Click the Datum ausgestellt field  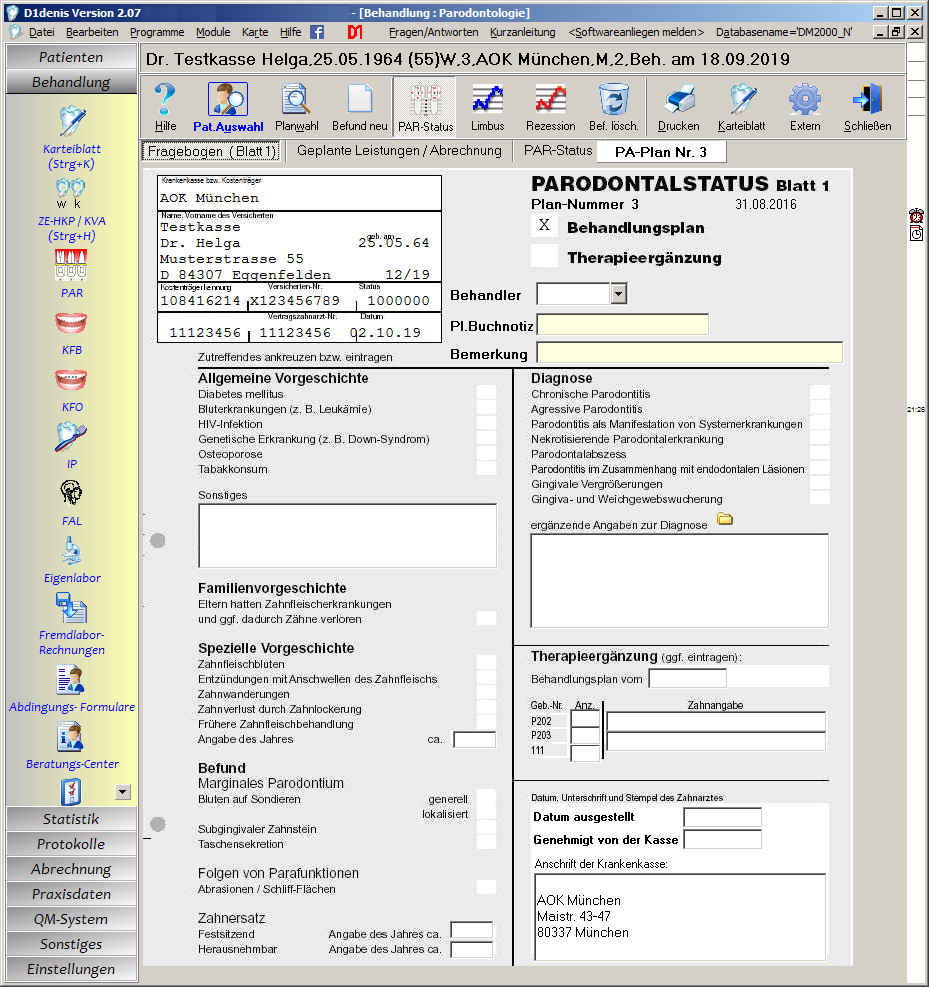[x=723, y=817]
